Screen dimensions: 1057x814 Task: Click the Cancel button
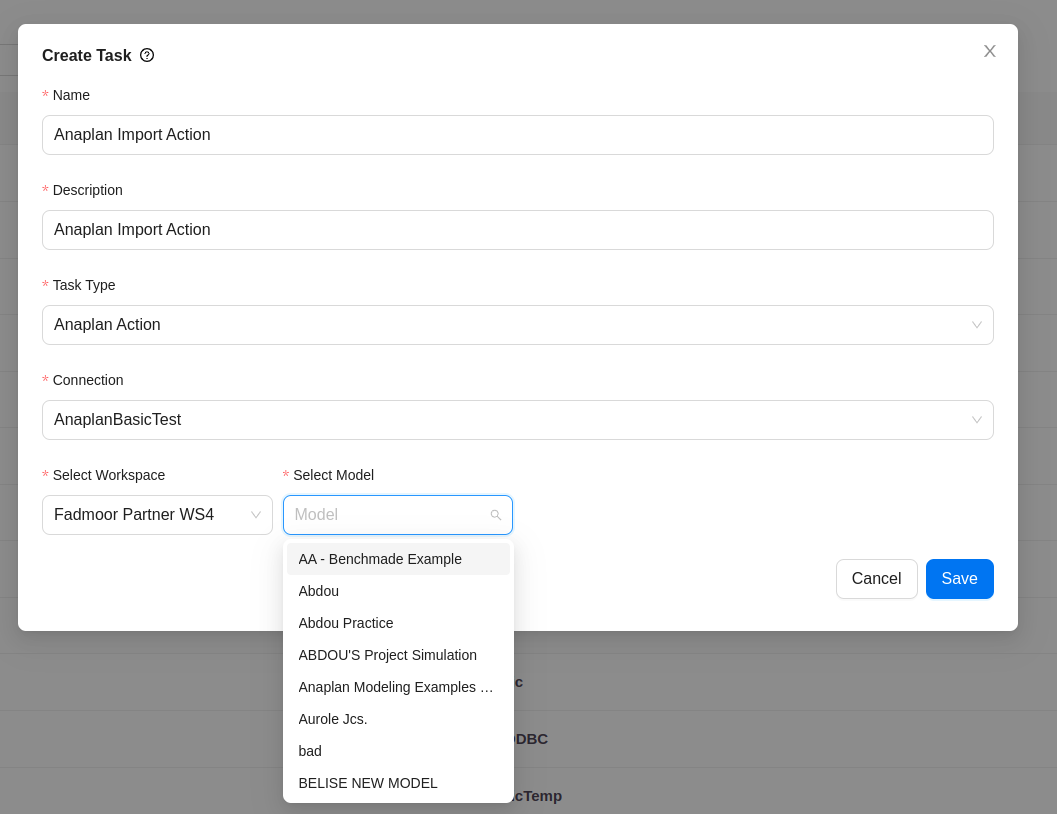(x=876, y=579)
